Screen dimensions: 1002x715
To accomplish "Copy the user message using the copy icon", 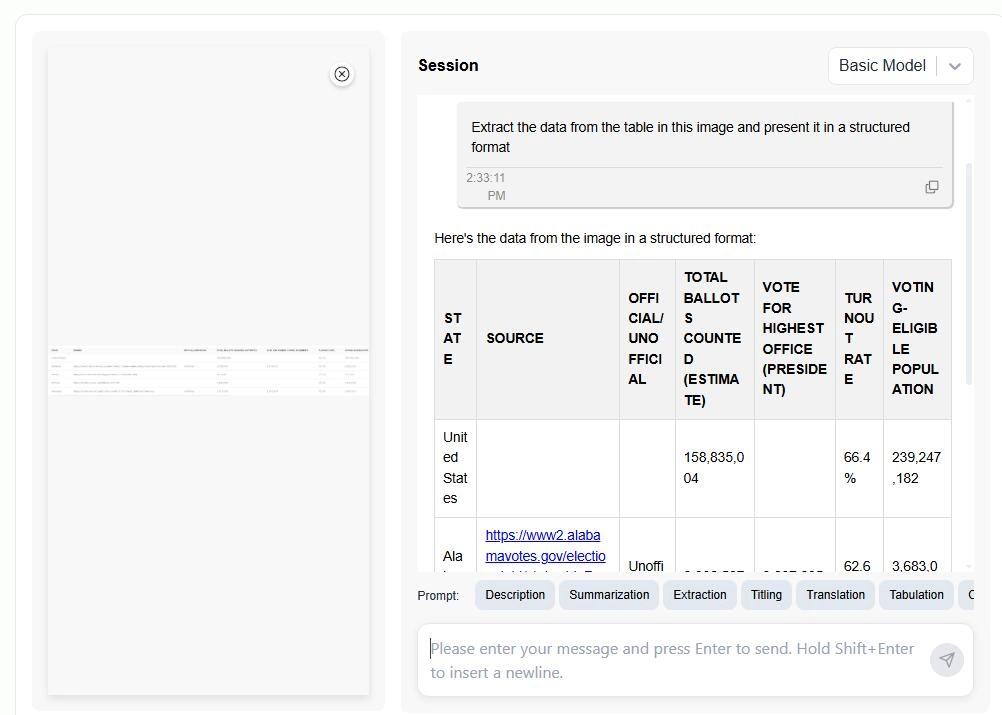I will [931, 187].
